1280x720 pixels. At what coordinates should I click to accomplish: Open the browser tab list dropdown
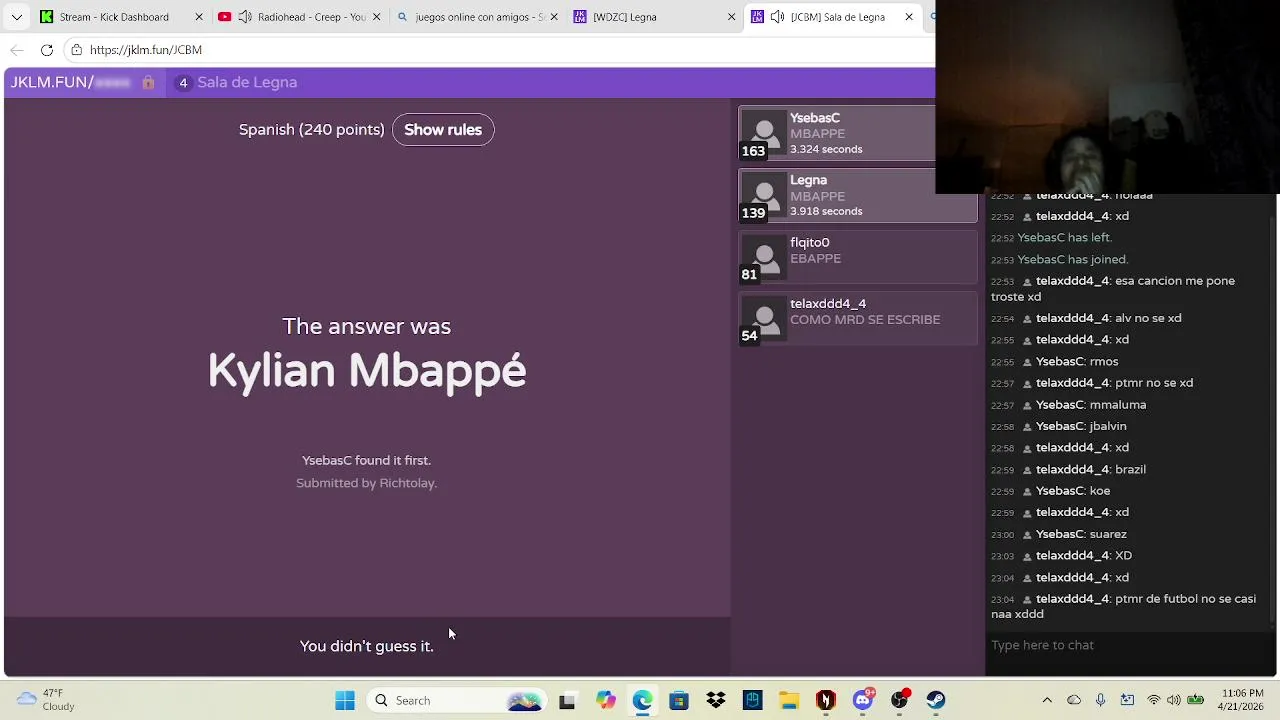click(16, 17)
